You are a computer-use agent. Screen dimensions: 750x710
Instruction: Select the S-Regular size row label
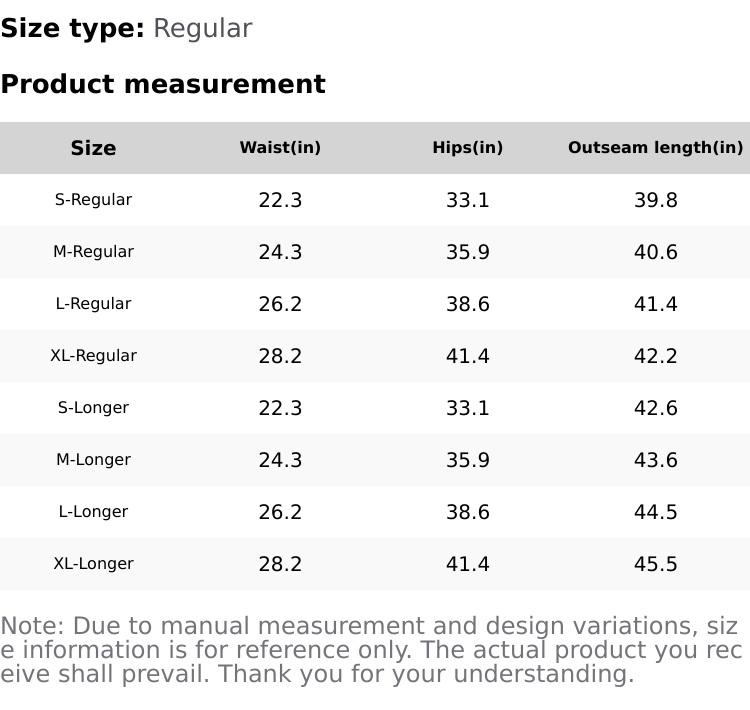(93, 200)
